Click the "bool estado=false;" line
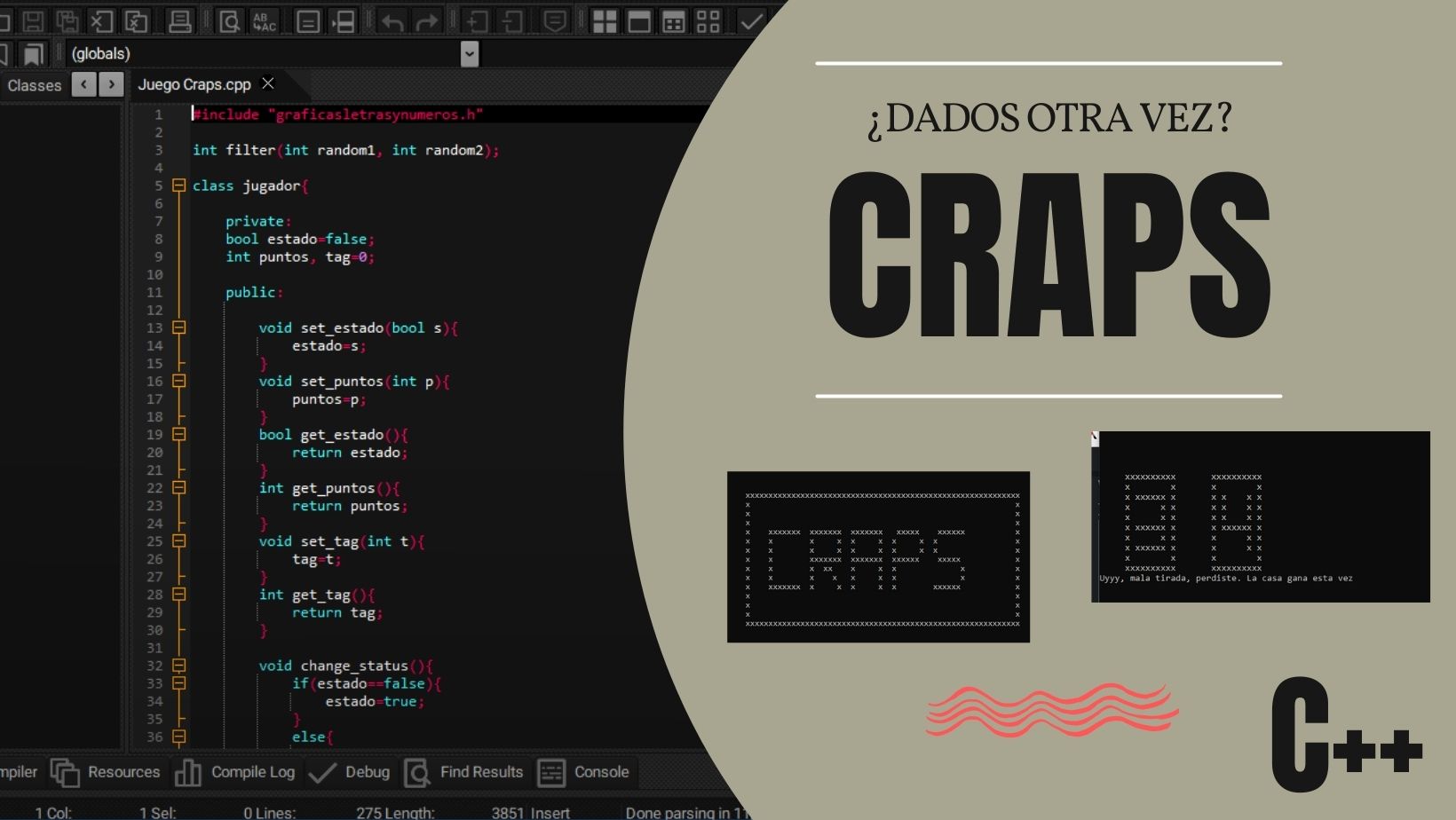Image resolution: width=1456 pixels, height=820 pixels. tap(300, 239)
